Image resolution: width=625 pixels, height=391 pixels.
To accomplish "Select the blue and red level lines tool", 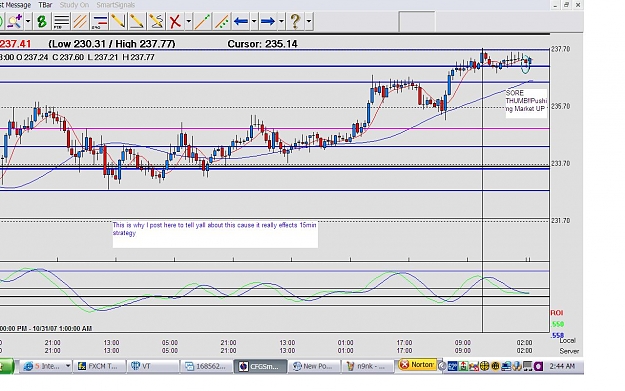I will tap(99, 21).
